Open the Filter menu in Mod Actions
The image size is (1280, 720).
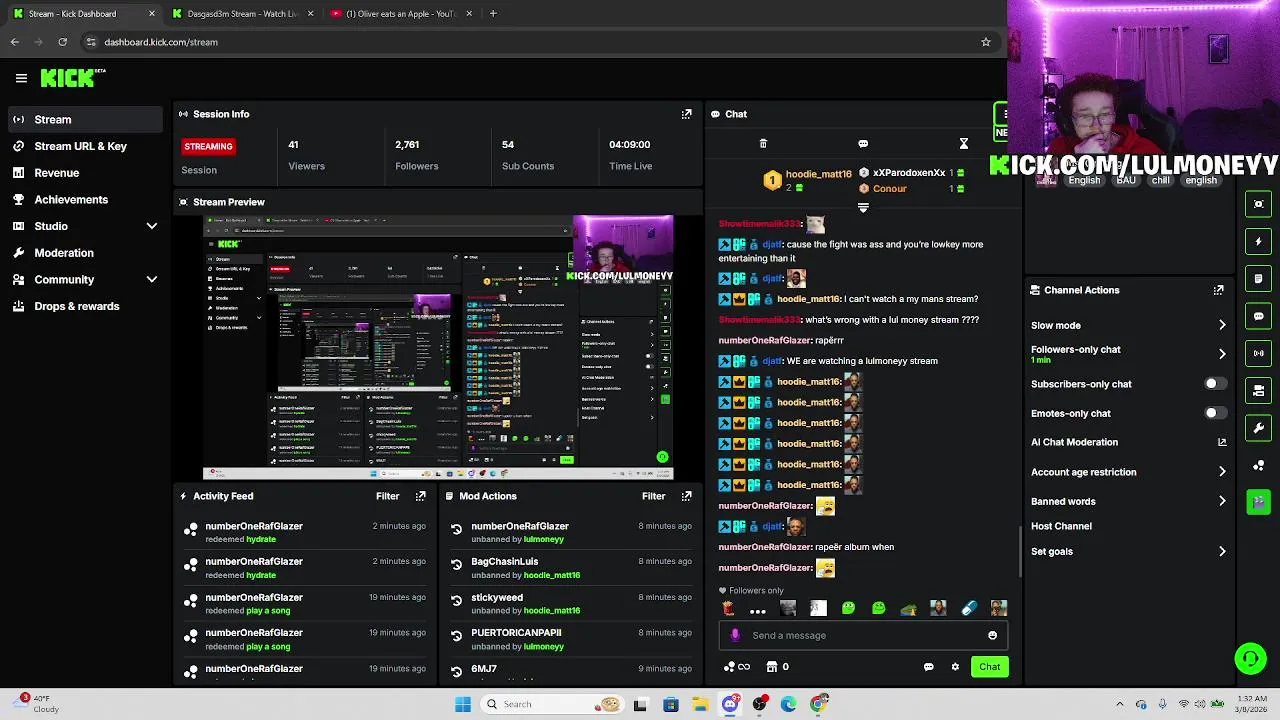click(x=653, y=496)
